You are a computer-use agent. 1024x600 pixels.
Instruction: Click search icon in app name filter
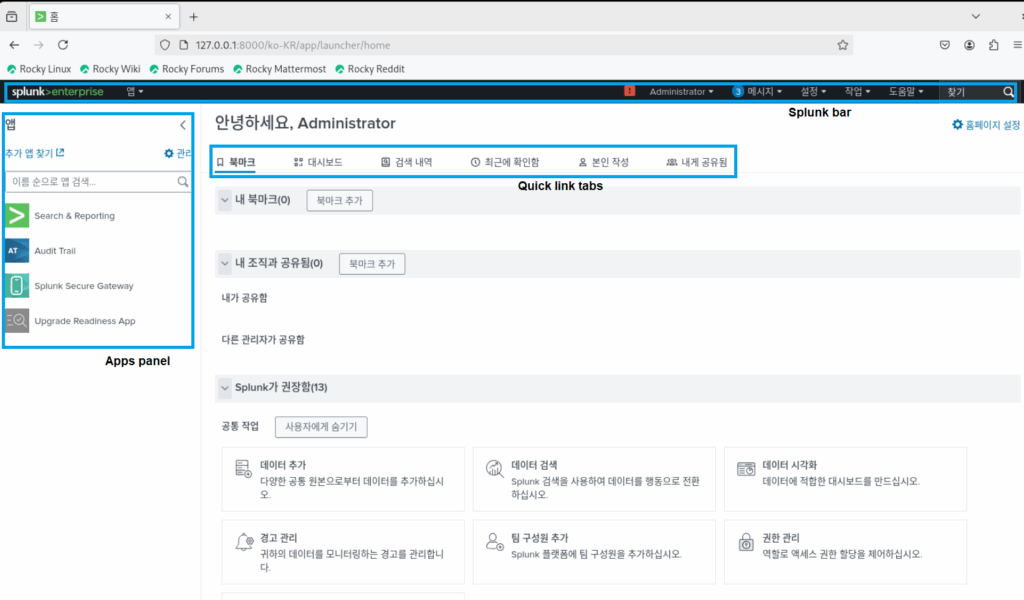tap(183, 182)
